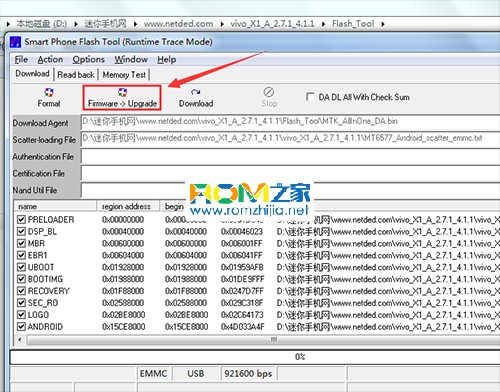Uncheck the MBR partition checkbox
The image size is (500, 392).
click(21, 243)
